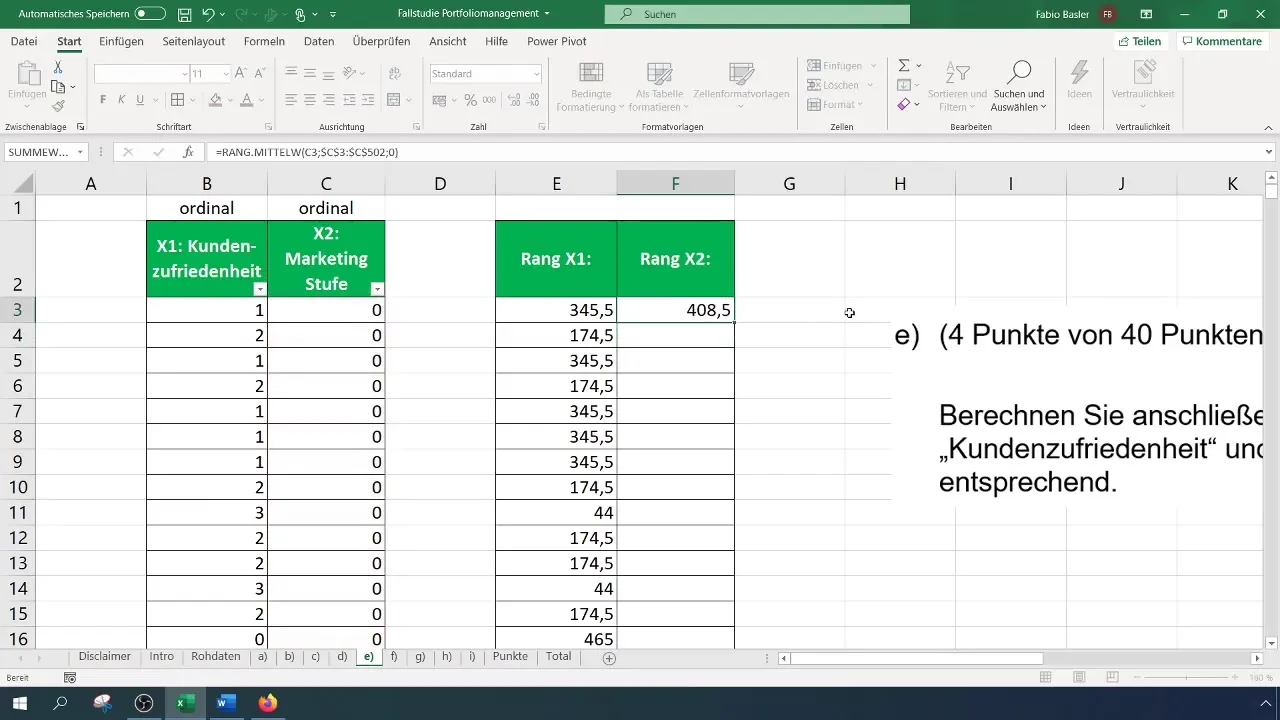This screenshot has width=1280, height=720.
Task: Click into the Suchen search box
Action: tap(757, 14)
